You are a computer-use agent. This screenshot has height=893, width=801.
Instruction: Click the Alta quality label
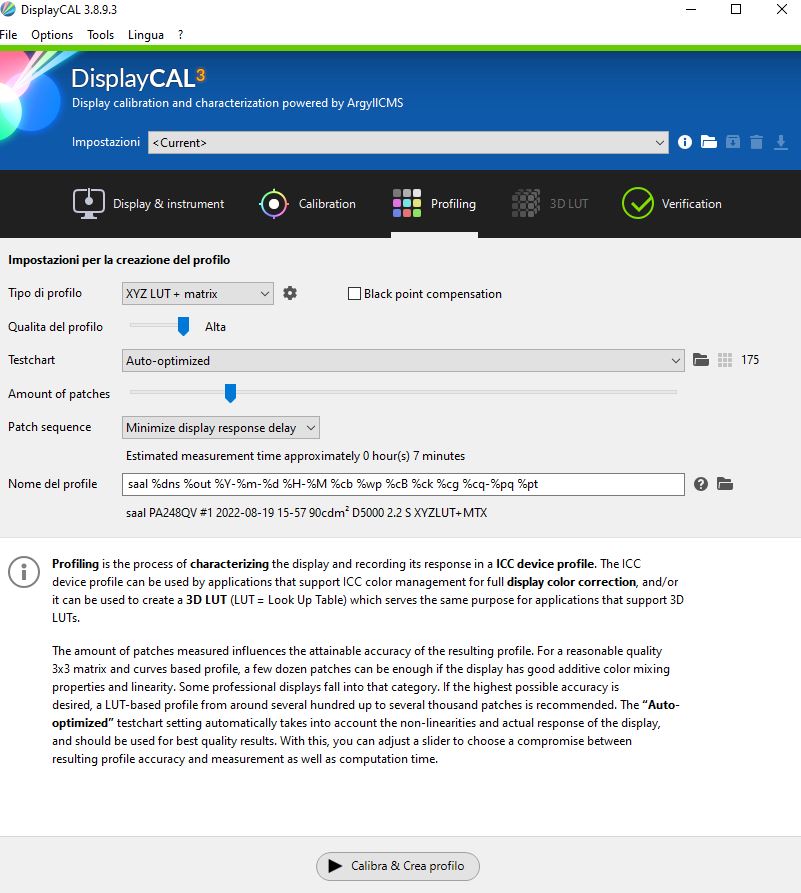215,327
